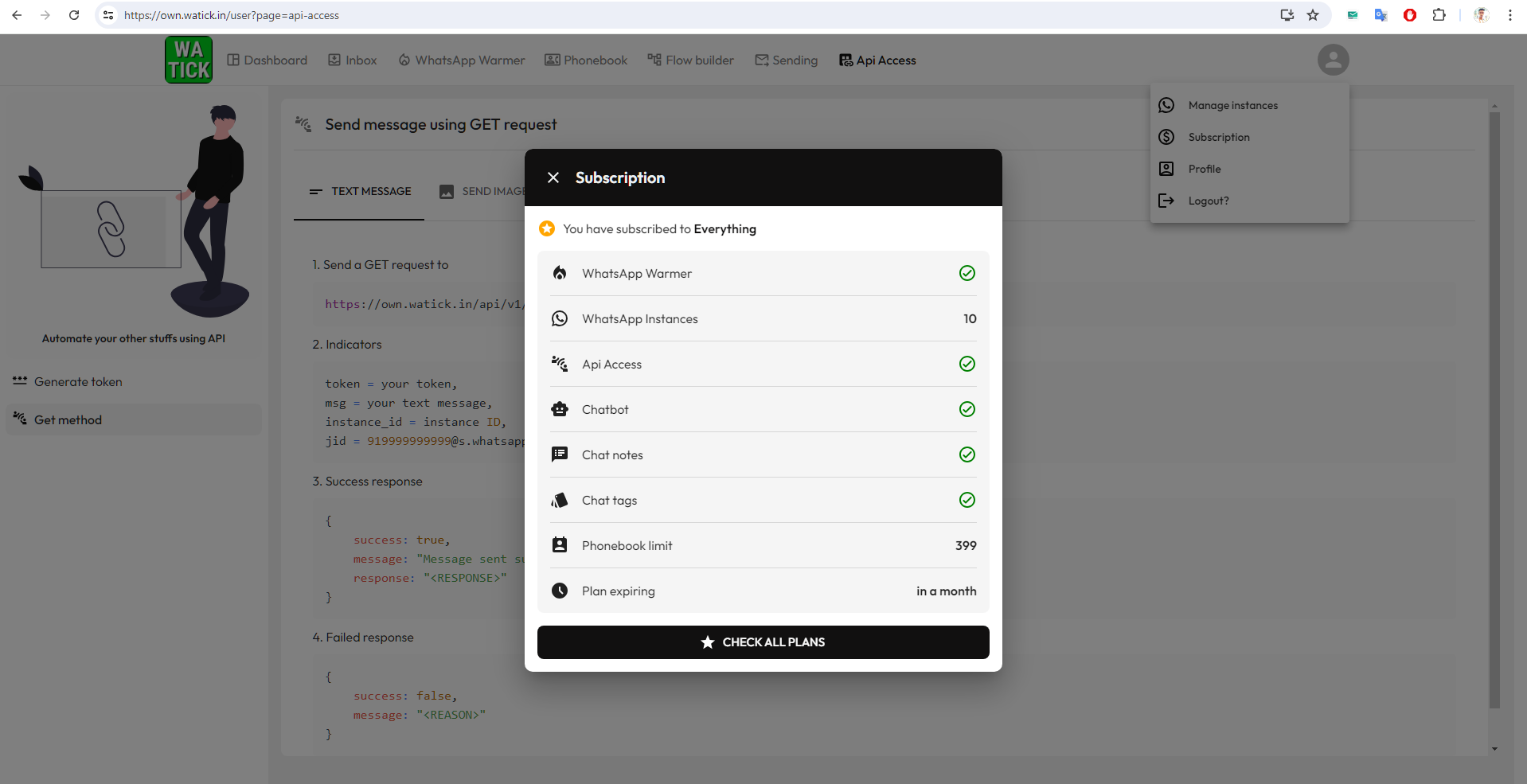
Task: Click the scrollbar down arrow
Action: 1494,748
